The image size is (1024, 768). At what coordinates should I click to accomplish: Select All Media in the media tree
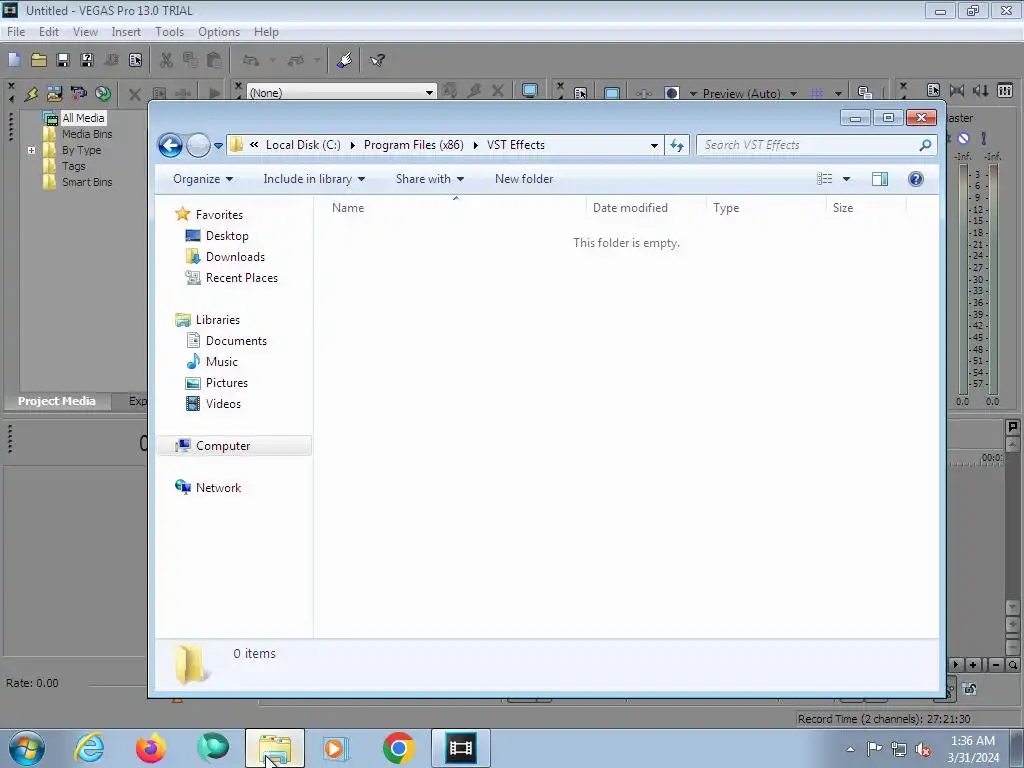(83, 118)
